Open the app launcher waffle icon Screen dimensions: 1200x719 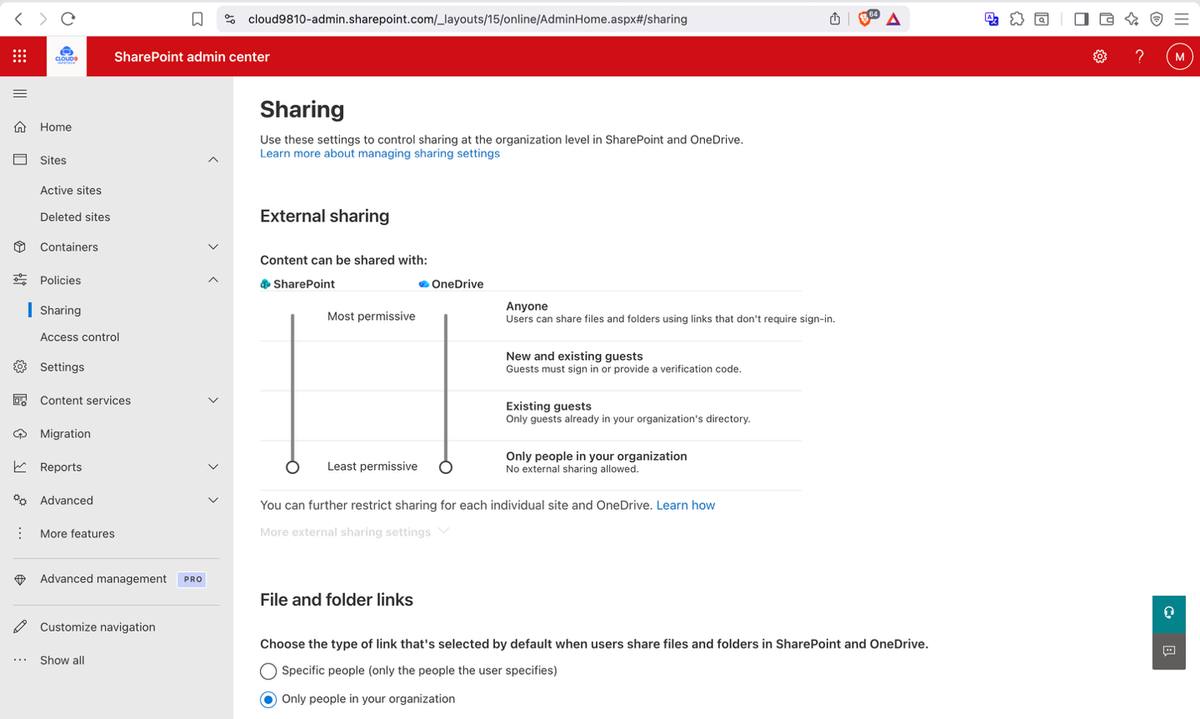coord(19,56)
